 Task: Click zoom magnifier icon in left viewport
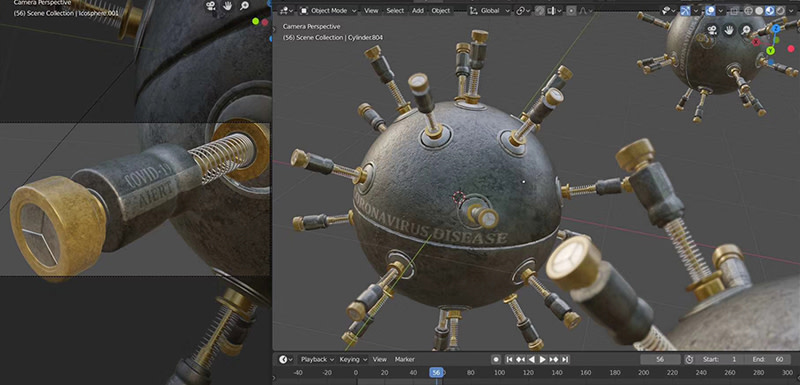(244, 6)
